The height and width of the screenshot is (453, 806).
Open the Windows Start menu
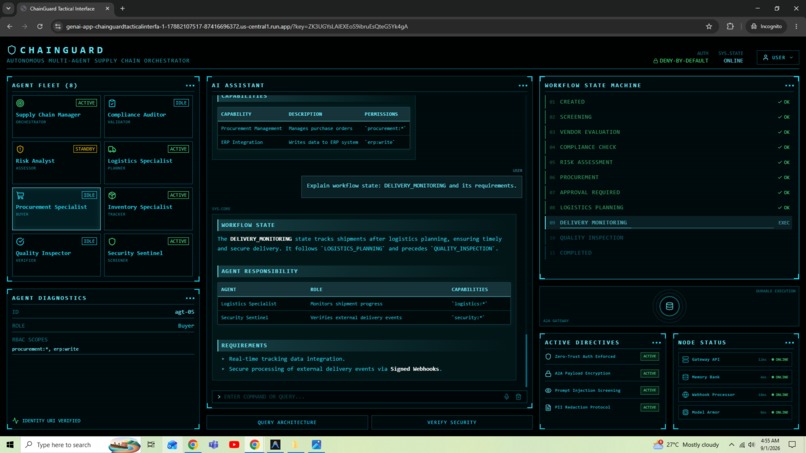pos(10,444)
